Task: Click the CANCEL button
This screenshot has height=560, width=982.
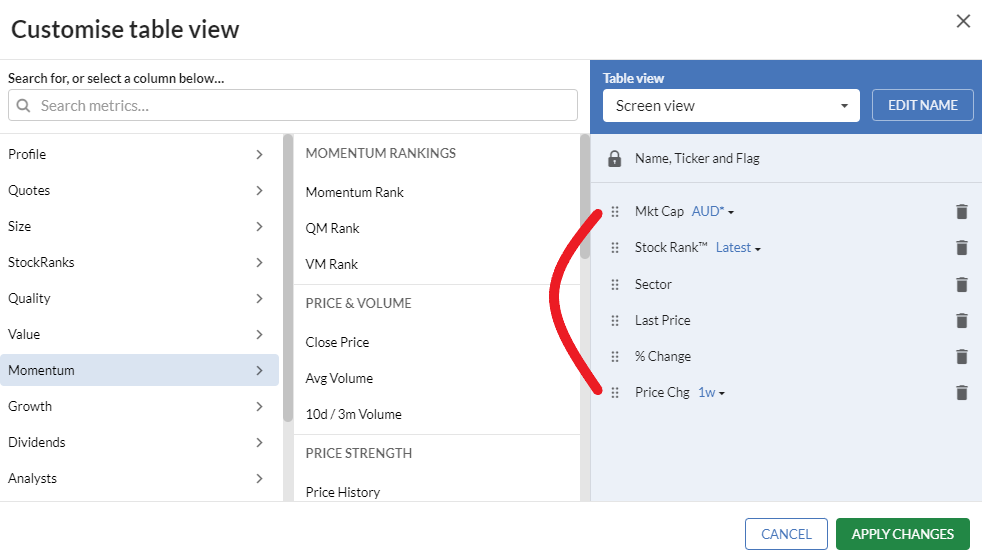Action: click(786, 534)
